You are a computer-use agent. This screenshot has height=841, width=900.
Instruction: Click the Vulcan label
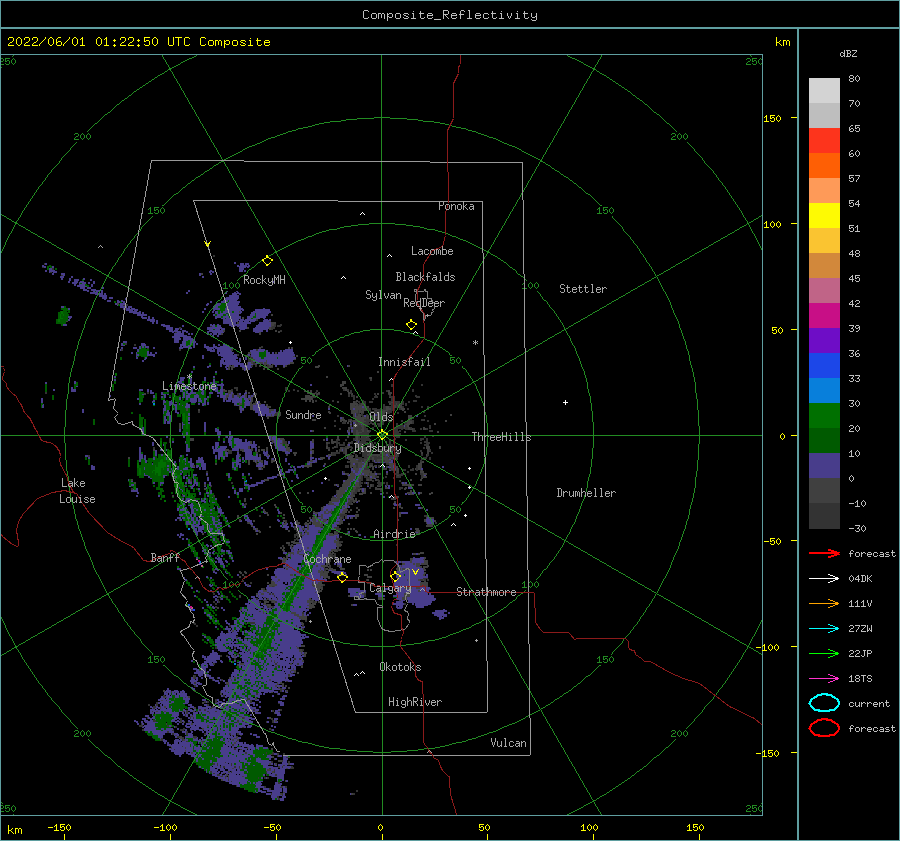click(x=508, y=743)
